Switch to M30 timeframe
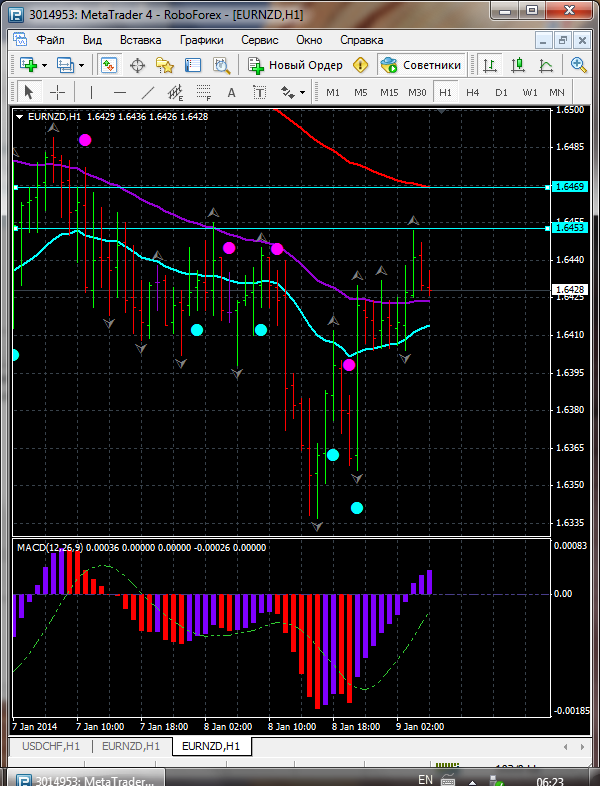Screen dimensions: 600x786 click(x=417, y=92)
